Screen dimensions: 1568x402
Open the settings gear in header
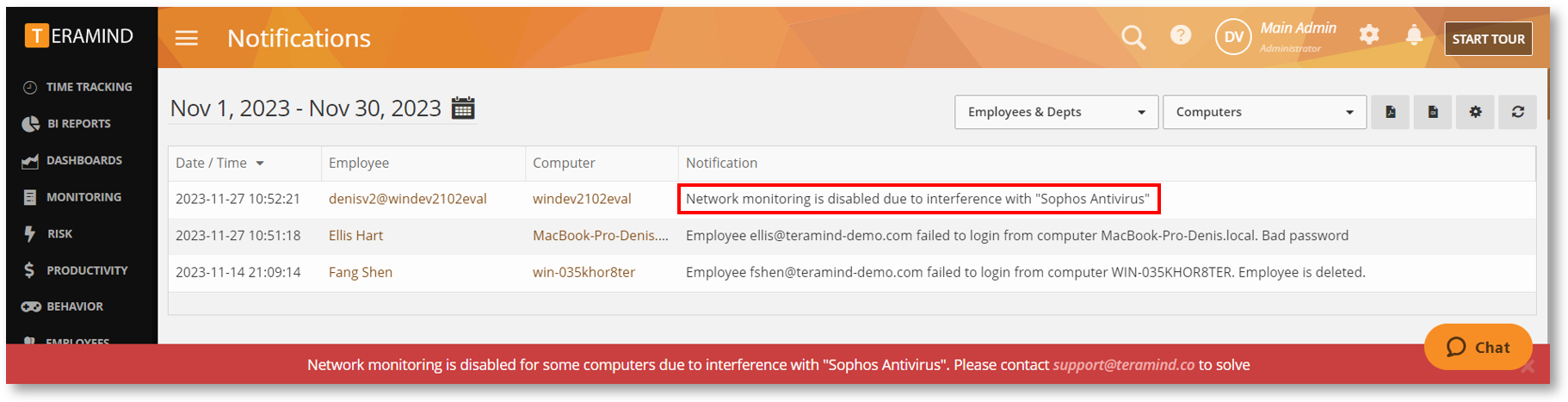(1369, 34)
